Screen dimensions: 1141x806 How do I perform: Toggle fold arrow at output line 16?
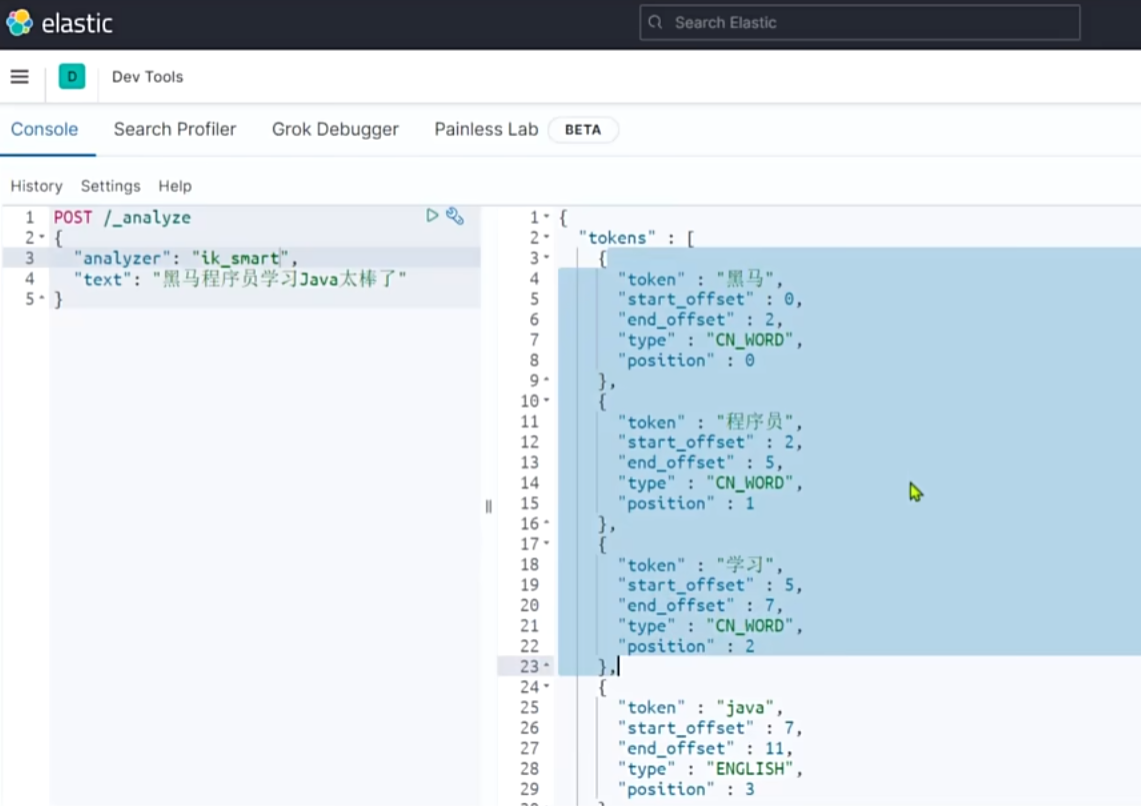tap(546, 523)
